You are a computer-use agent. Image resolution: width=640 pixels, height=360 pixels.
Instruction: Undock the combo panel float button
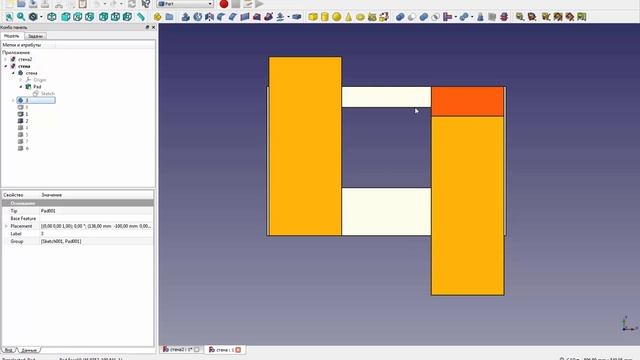click(x=147, y=27)
